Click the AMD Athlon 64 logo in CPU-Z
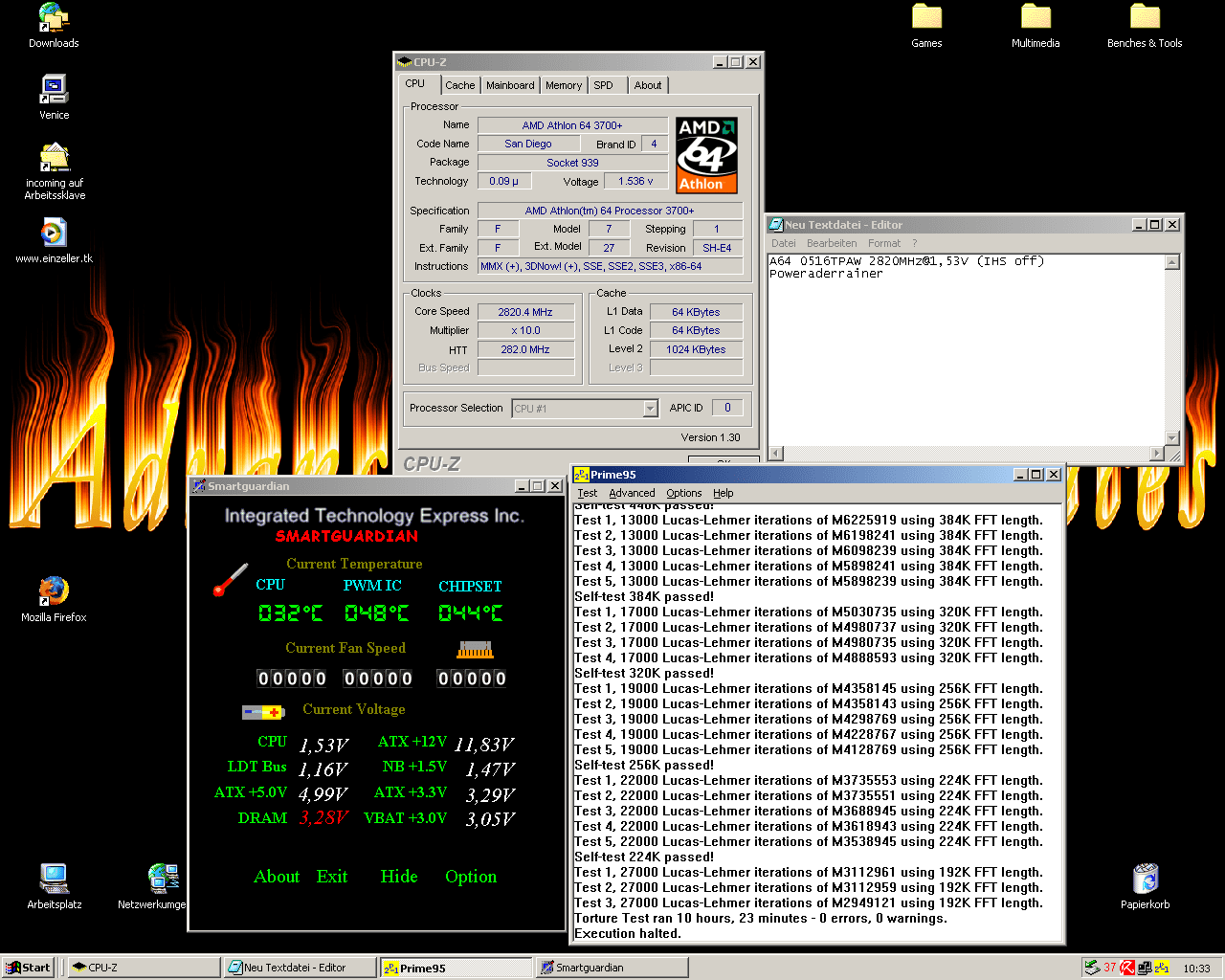Screen dimensions: 1225x980 click(706, 155)
